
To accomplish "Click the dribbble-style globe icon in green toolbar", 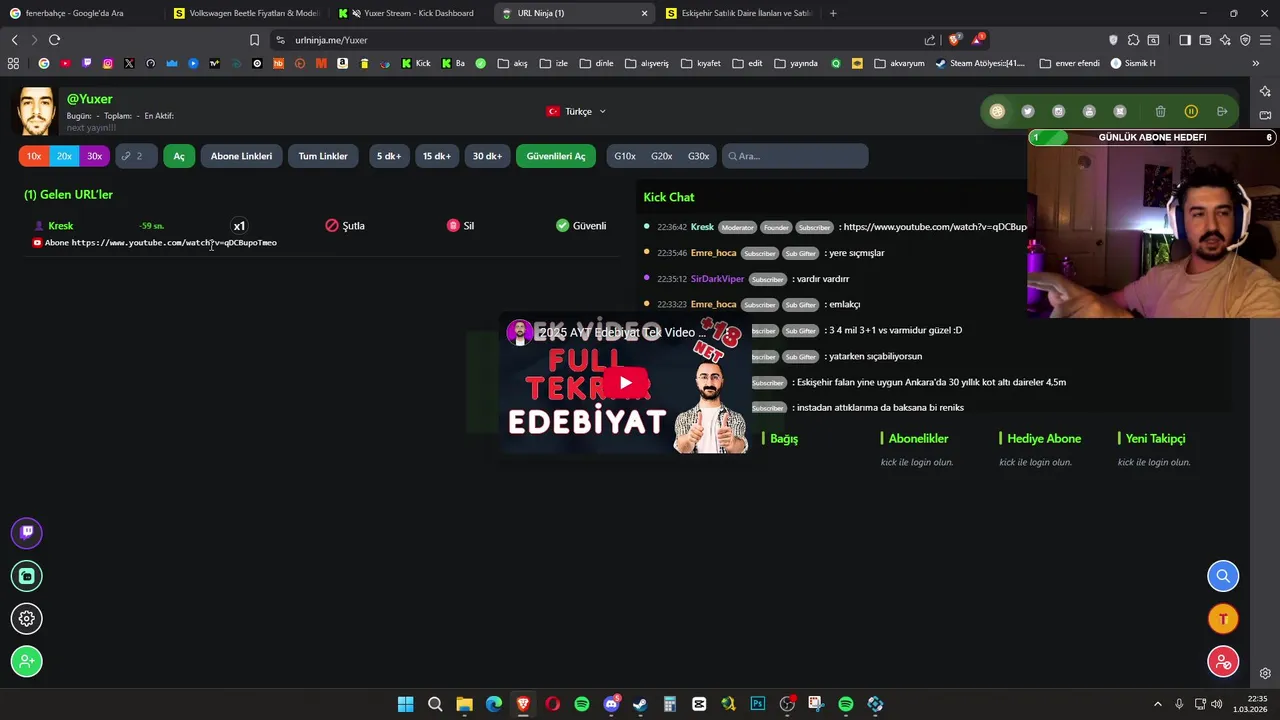I will coord(997,111).
